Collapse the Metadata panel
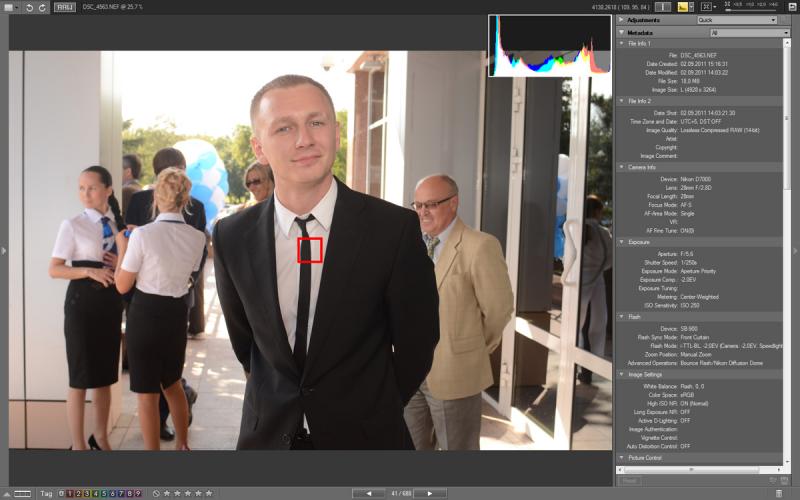This screenshot has height=500, width=800. coord(621,33)
